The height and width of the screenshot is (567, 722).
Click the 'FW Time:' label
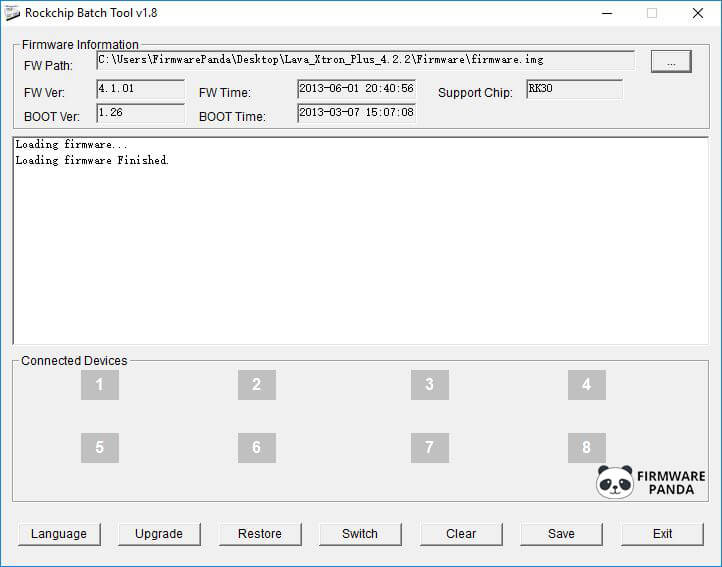(225, 93)
